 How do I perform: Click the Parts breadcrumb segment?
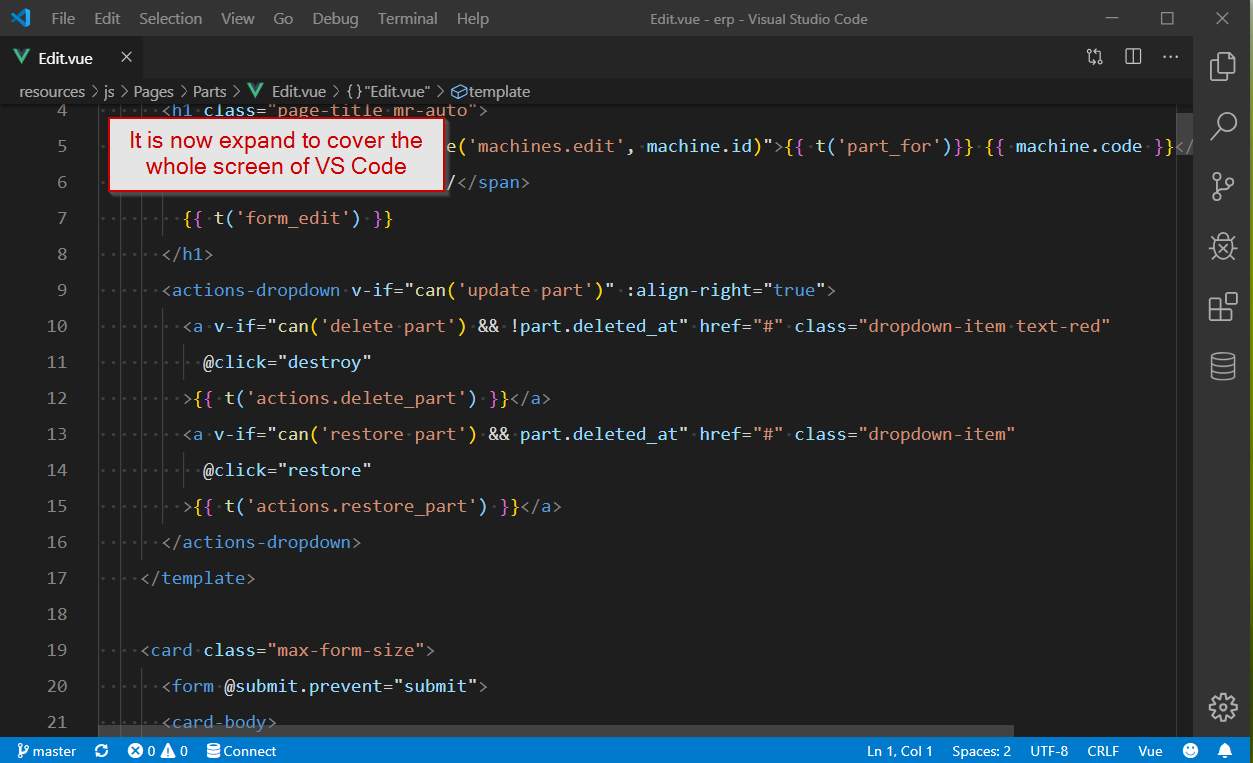click(x=210, y=91)
